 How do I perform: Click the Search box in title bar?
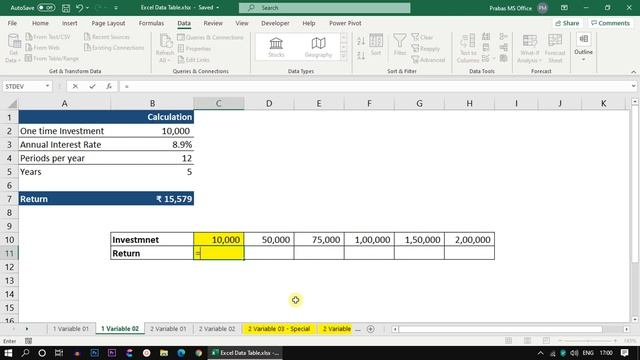[324, 8]
